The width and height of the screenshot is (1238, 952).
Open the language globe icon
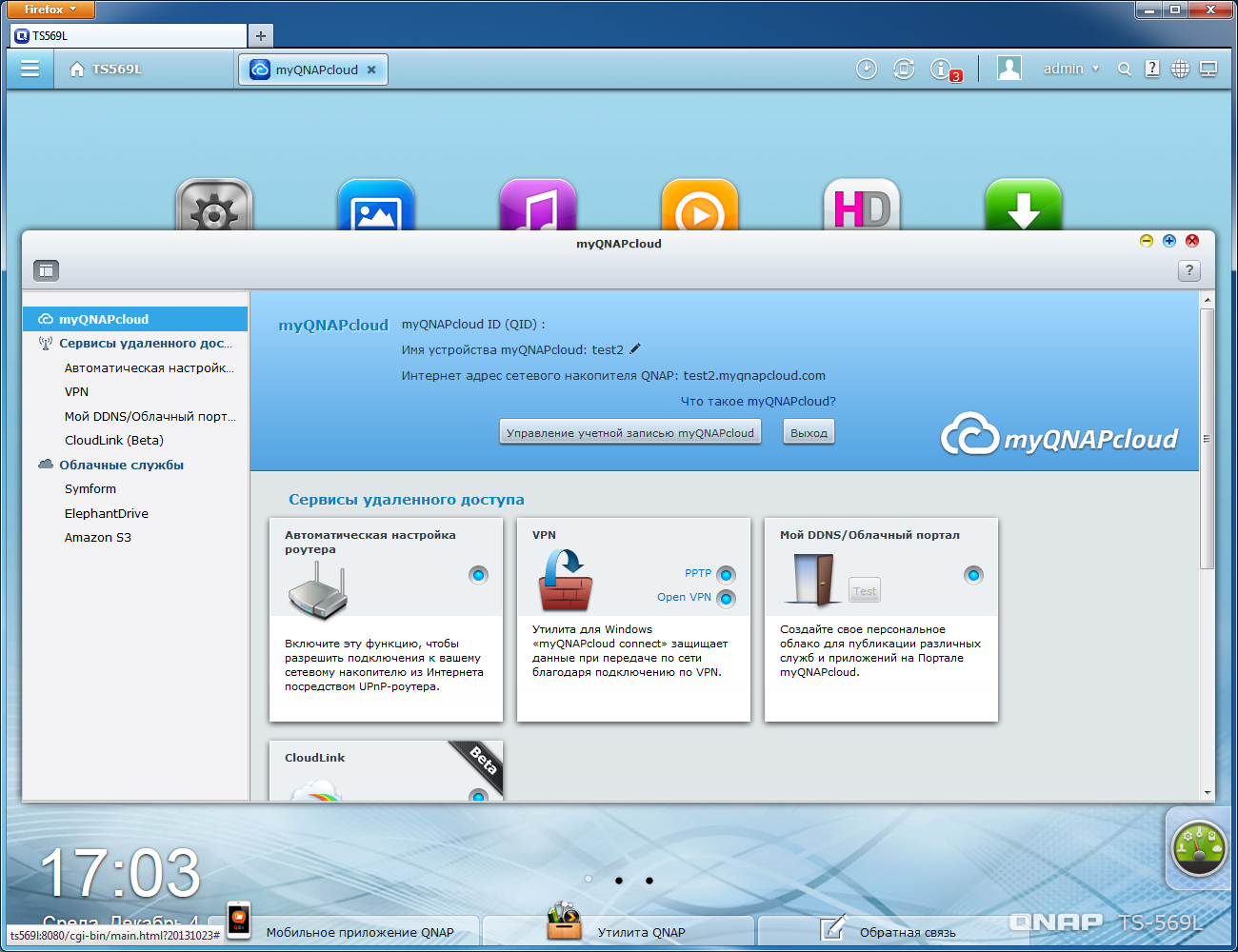point(1180,69)
